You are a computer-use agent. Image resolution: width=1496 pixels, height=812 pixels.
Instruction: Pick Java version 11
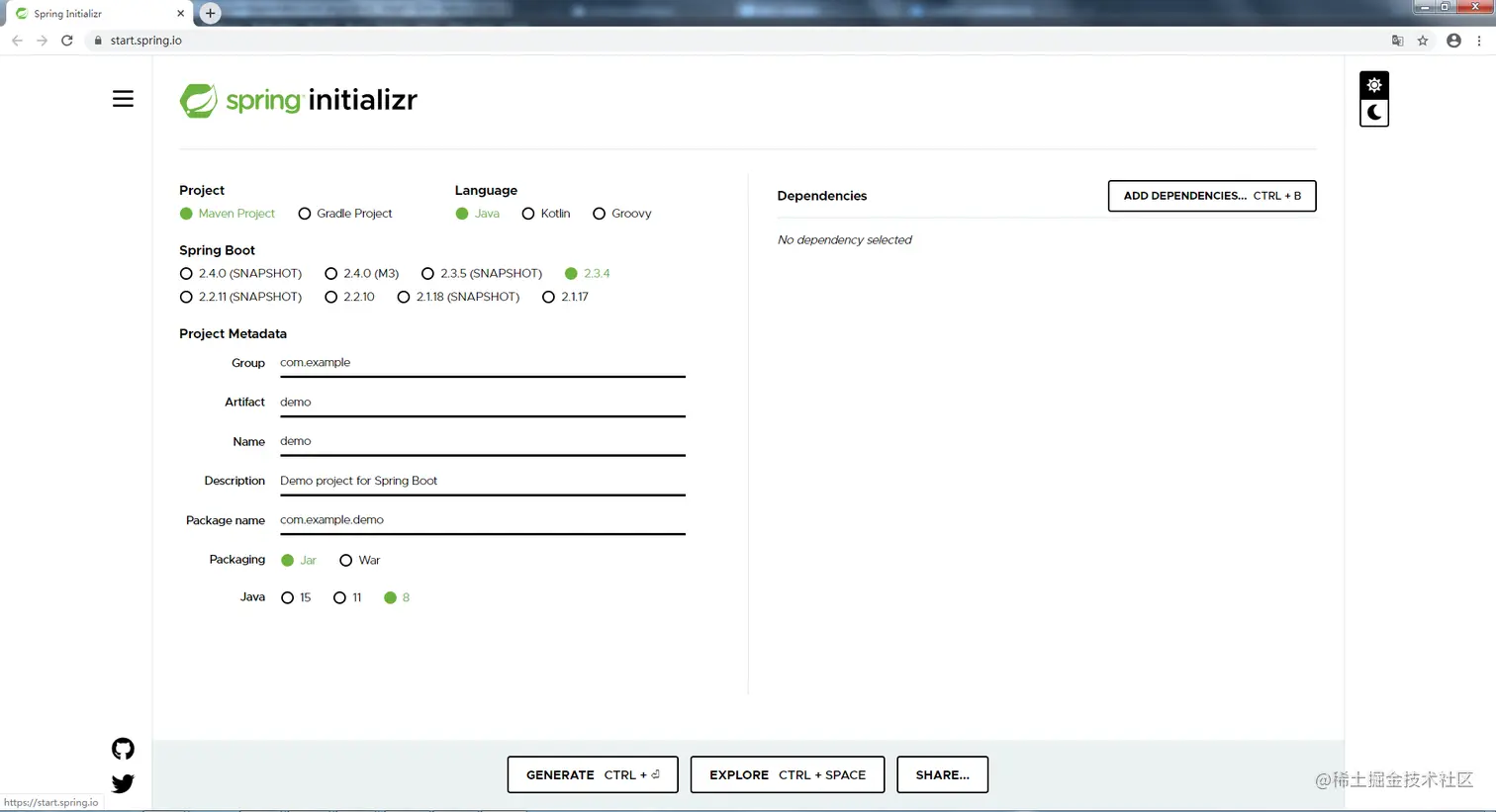348,598
